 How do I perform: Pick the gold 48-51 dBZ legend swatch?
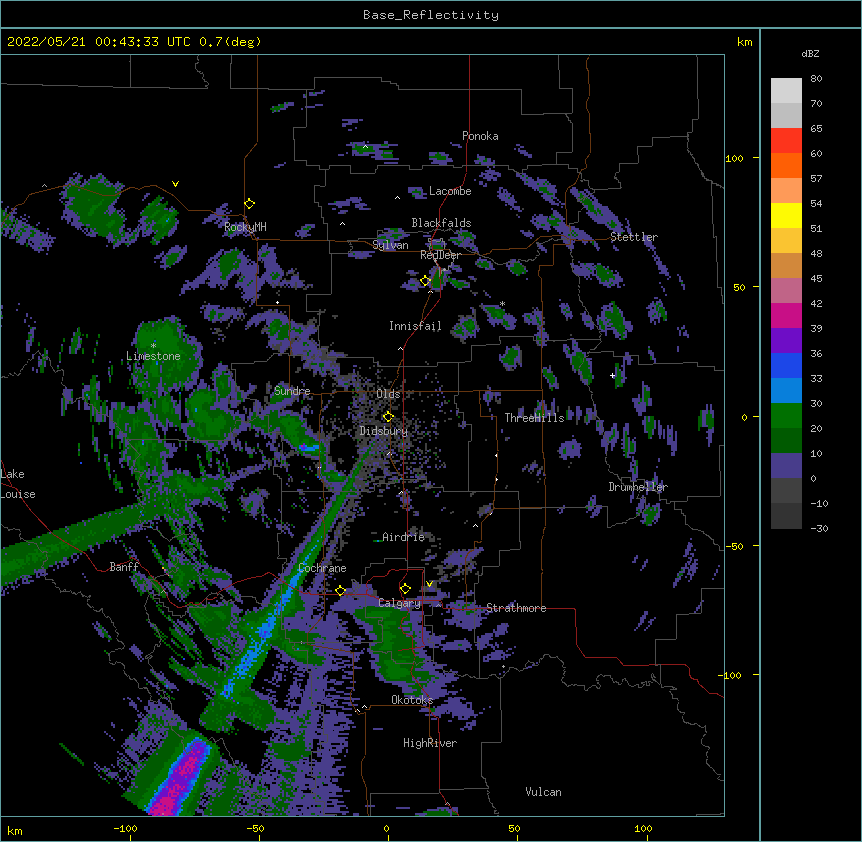coord(786,241)
